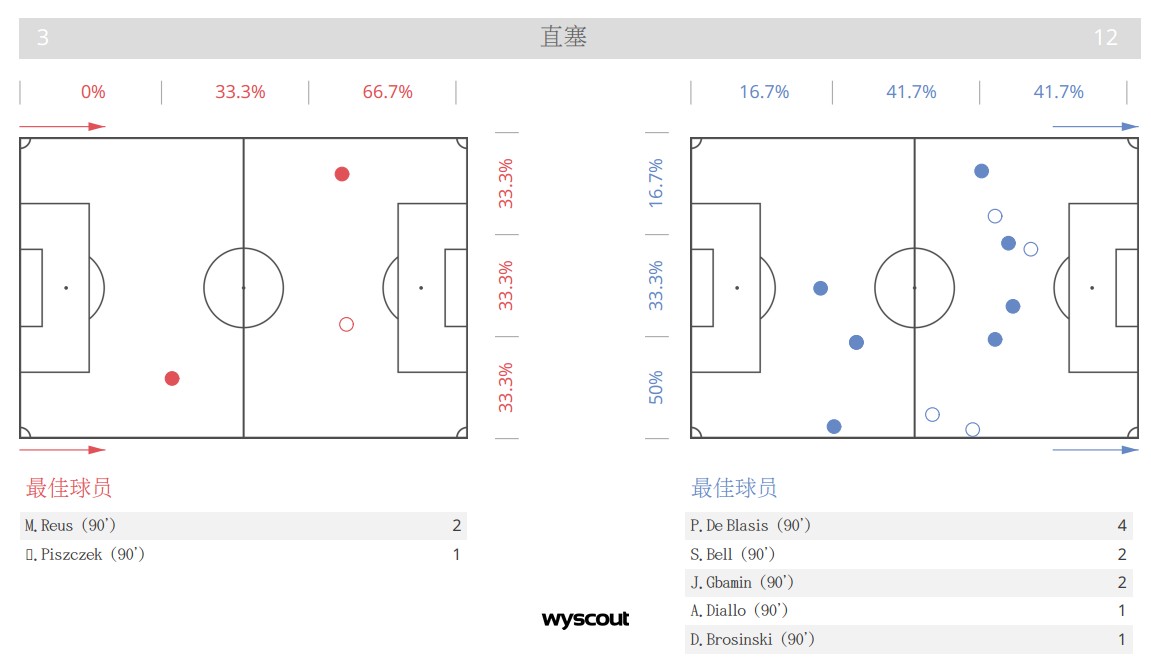Select the 直塞 header title
The height and width of the screenshot is (662, 1151).
coord(563,38)
